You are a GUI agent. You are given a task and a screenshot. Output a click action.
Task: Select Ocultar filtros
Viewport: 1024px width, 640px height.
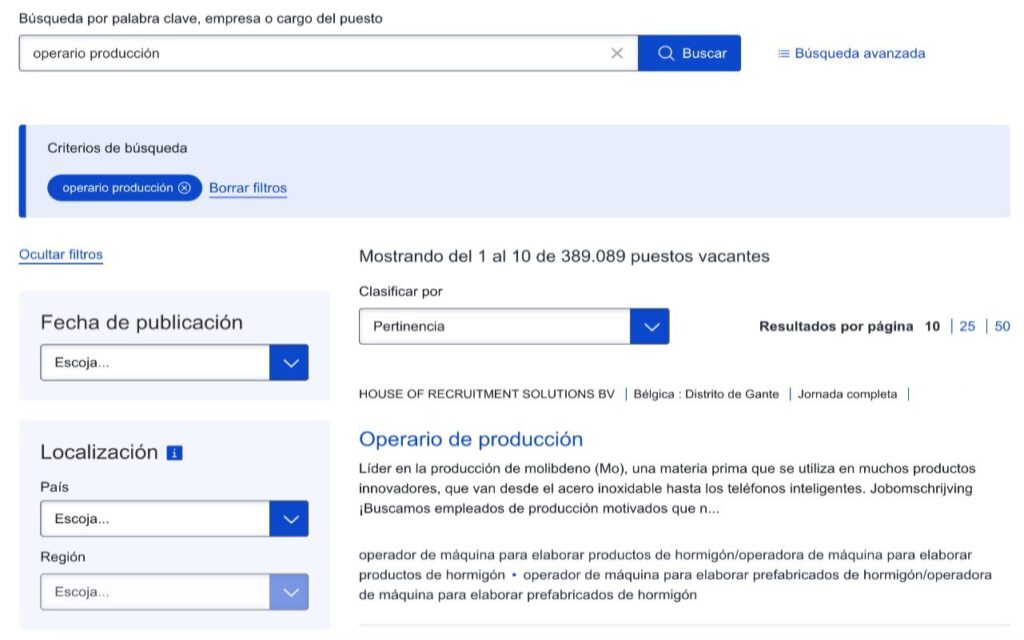click(x=60, y=254)
